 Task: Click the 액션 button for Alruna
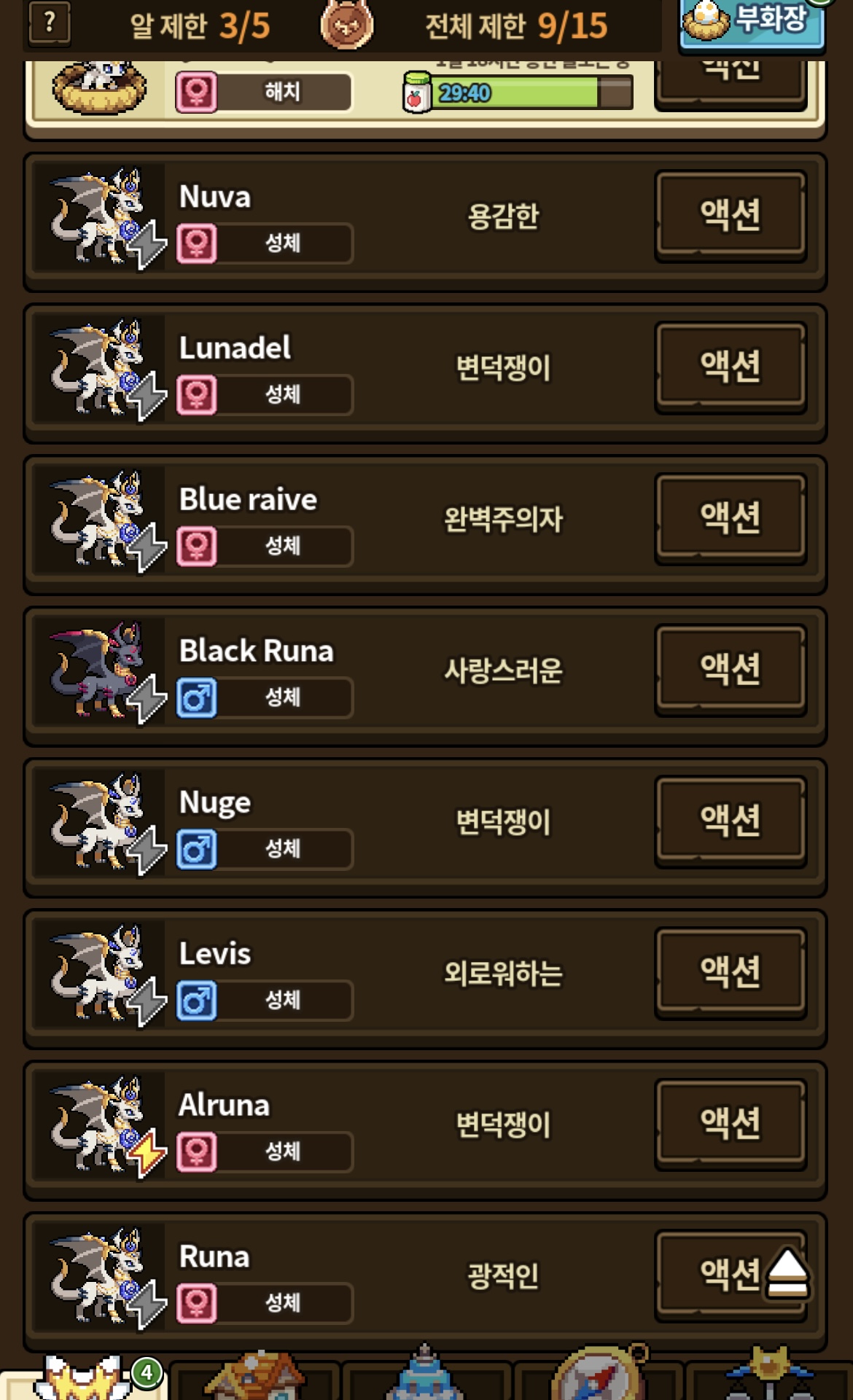coord(731,1125)
